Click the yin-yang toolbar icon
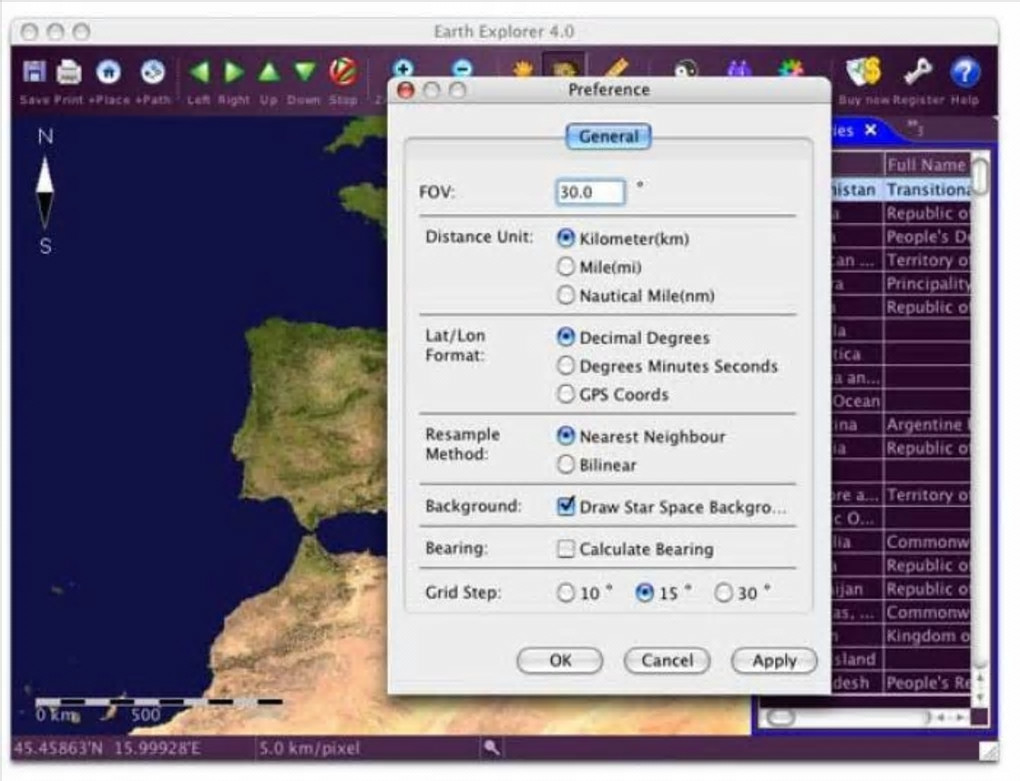This screenshot has height=781, width=1020. (x=686, y=68)
